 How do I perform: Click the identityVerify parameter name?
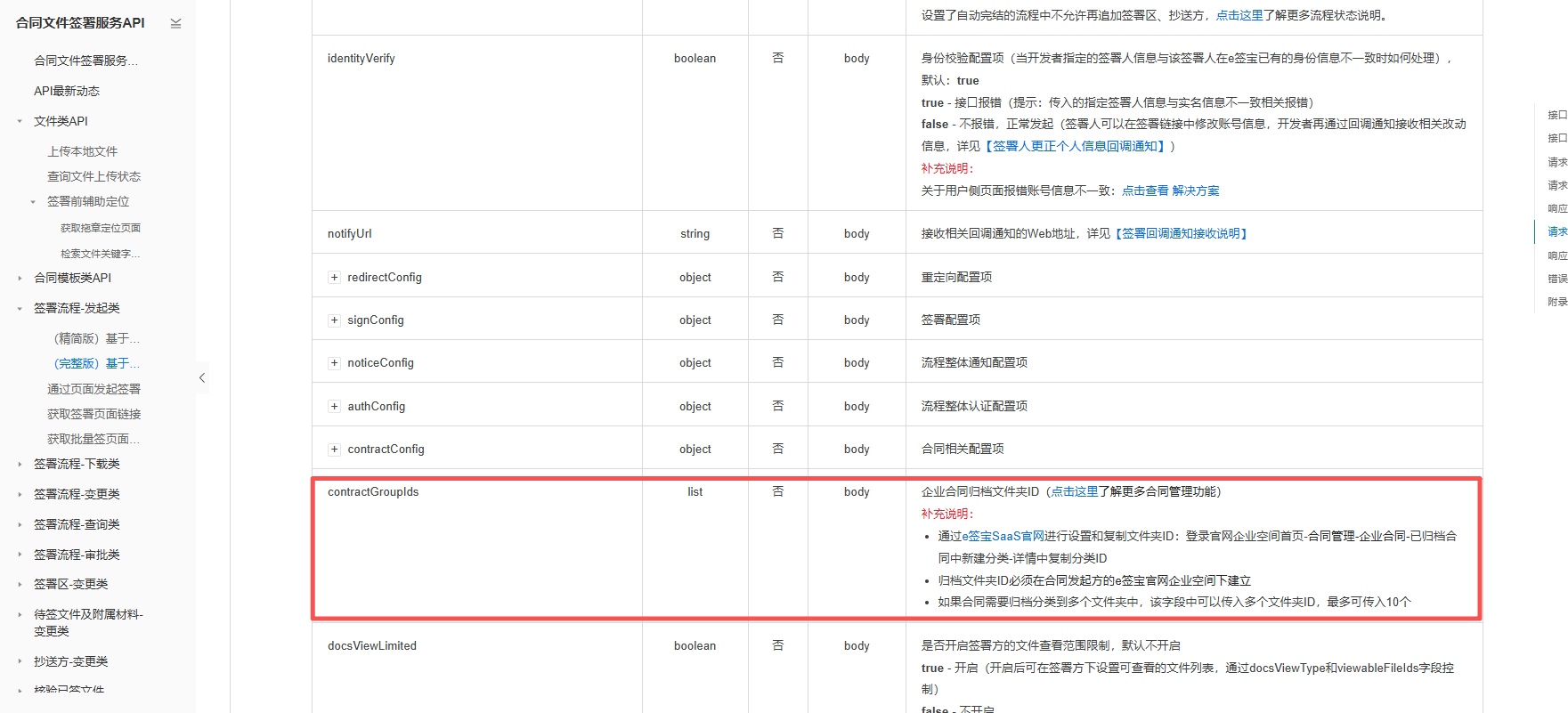click(362, 59)
